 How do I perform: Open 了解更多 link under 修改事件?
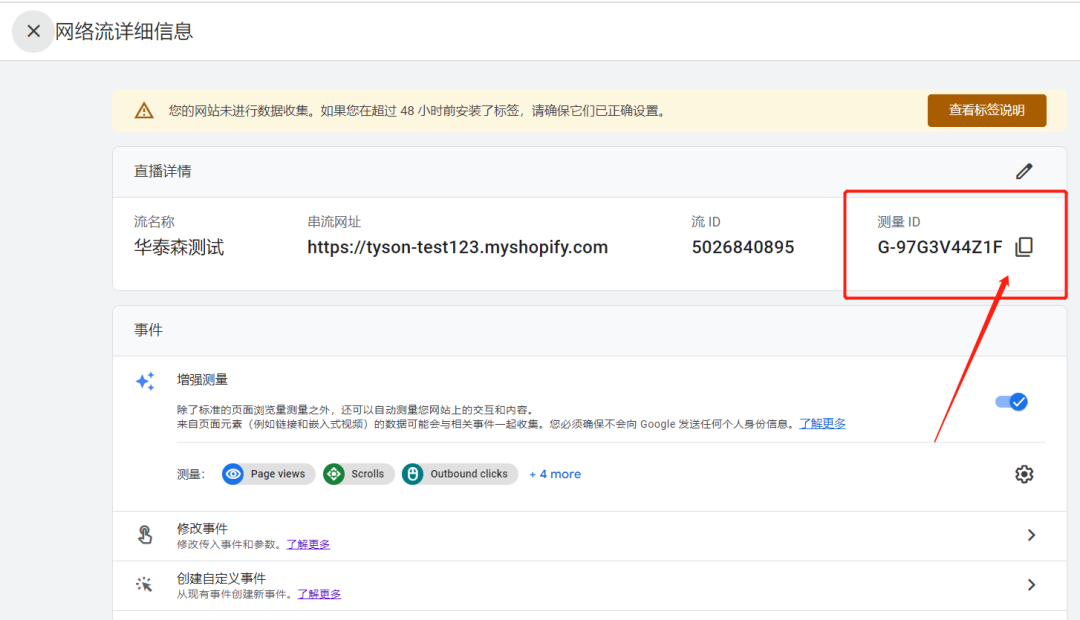[x=308, y=544]
